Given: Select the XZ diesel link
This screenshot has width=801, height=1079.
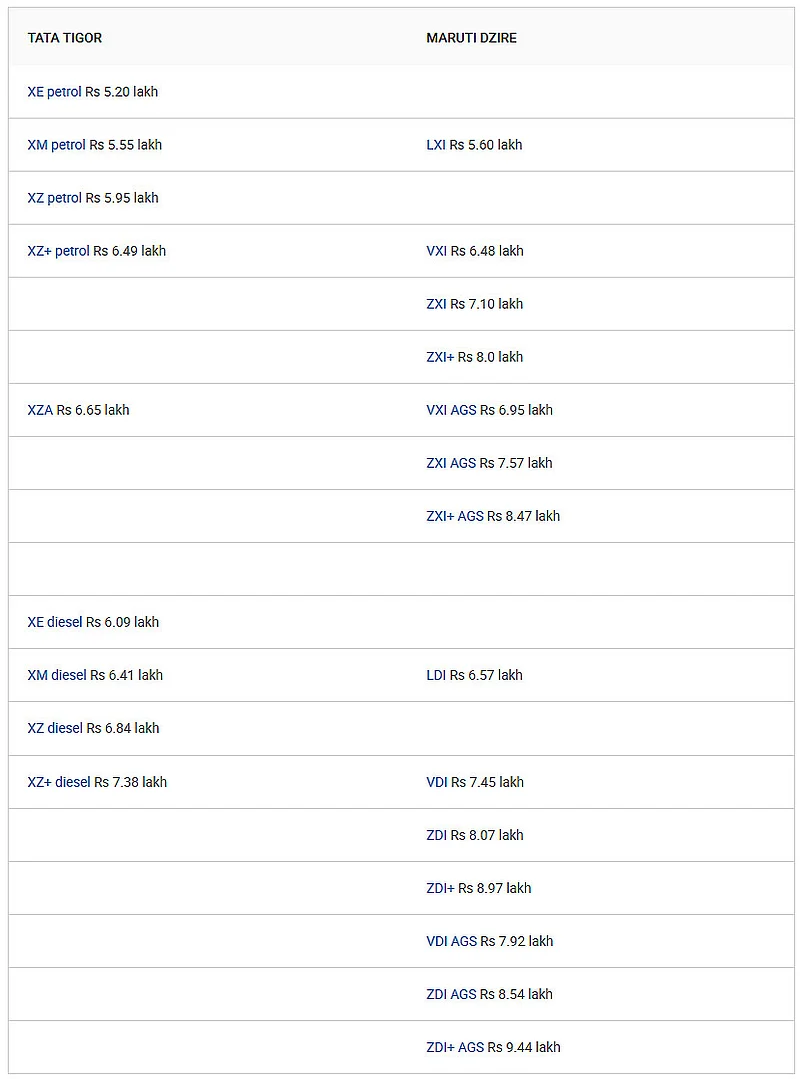Looking at the screenshot, I should pyautogui.click(x=55, y=728).
